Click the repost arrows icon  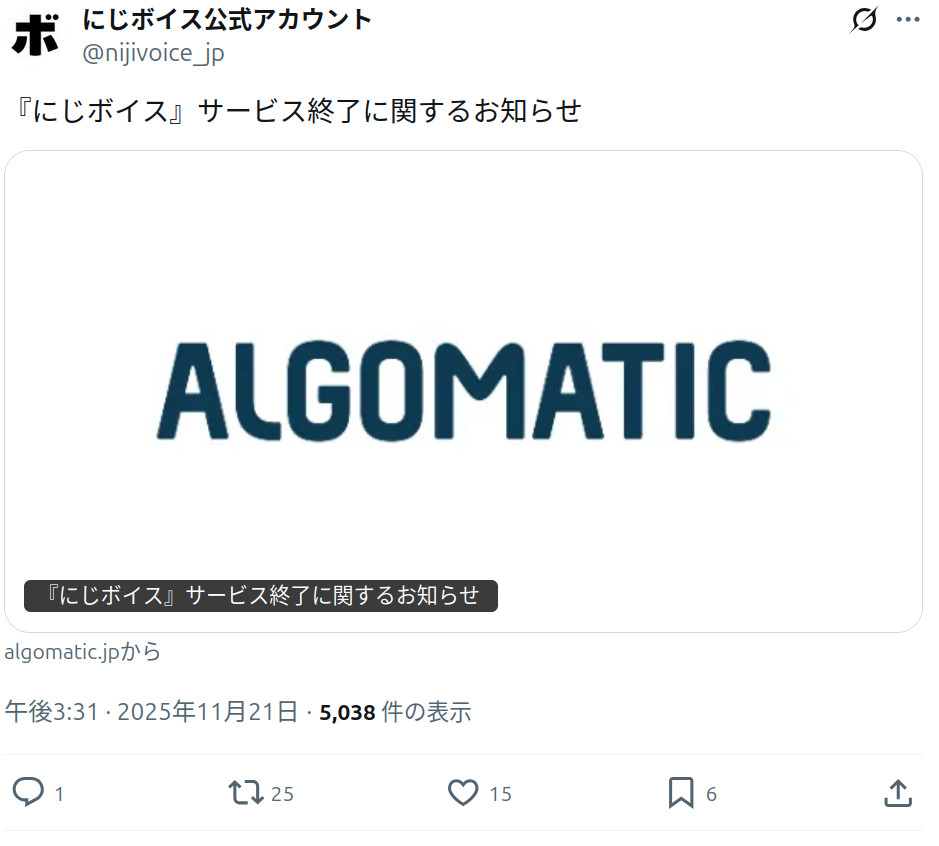(x=246, y=792)
